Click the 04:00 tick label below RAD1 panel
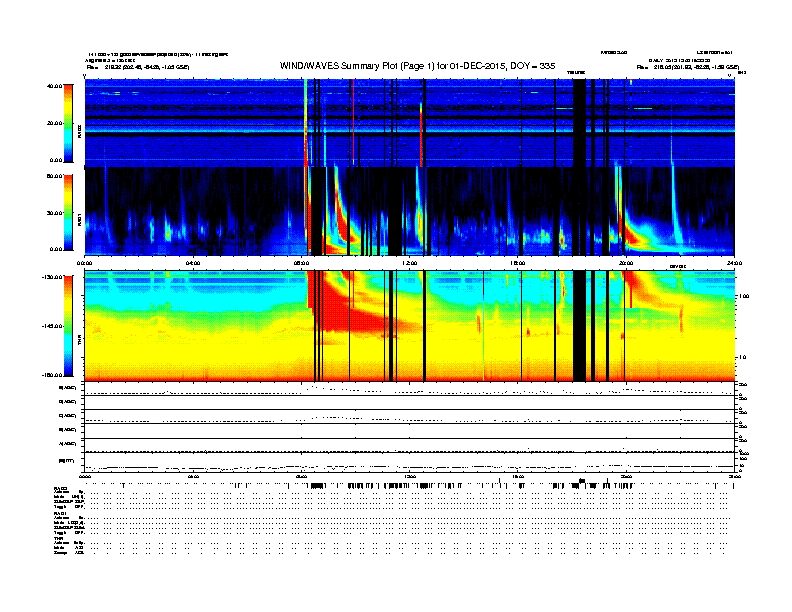792x612 pixels. click(193, 263)
